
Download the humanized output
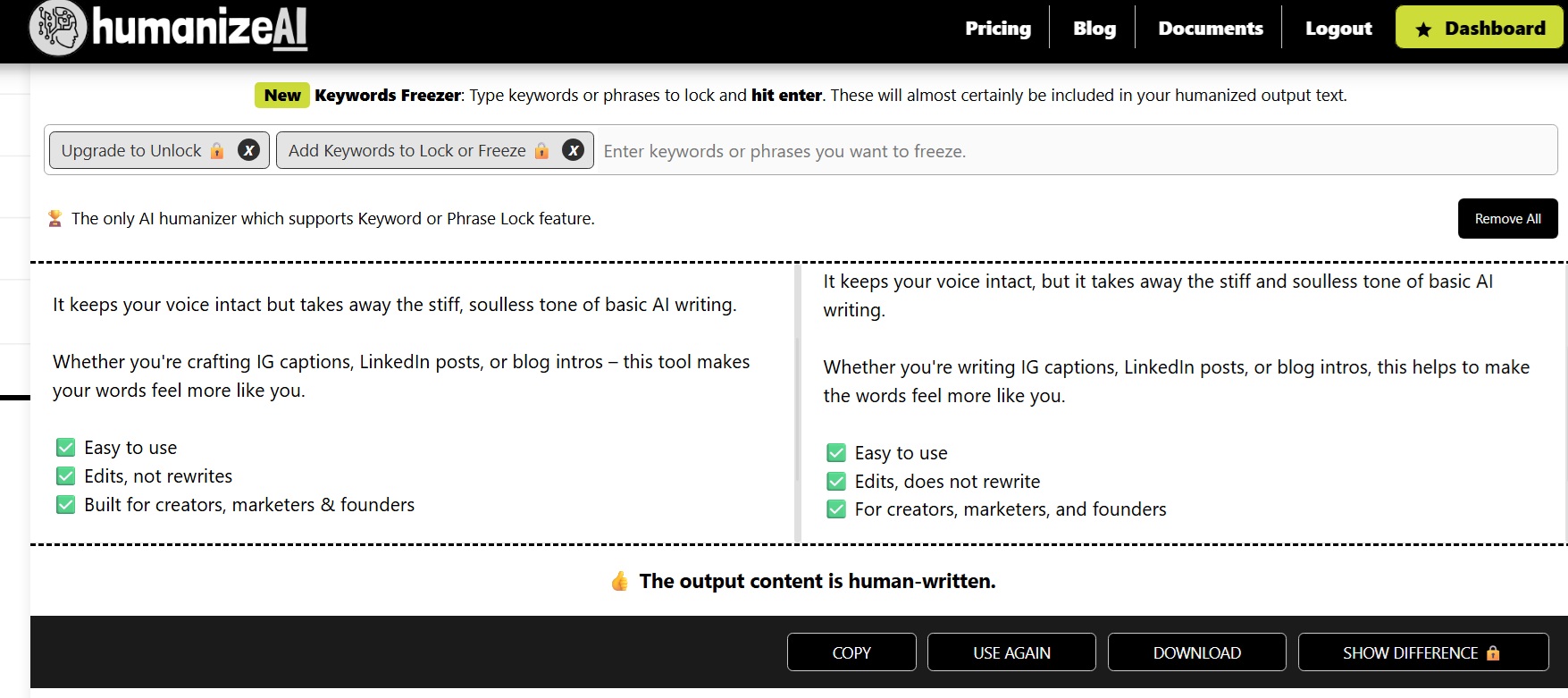(x=1196, y=652)
